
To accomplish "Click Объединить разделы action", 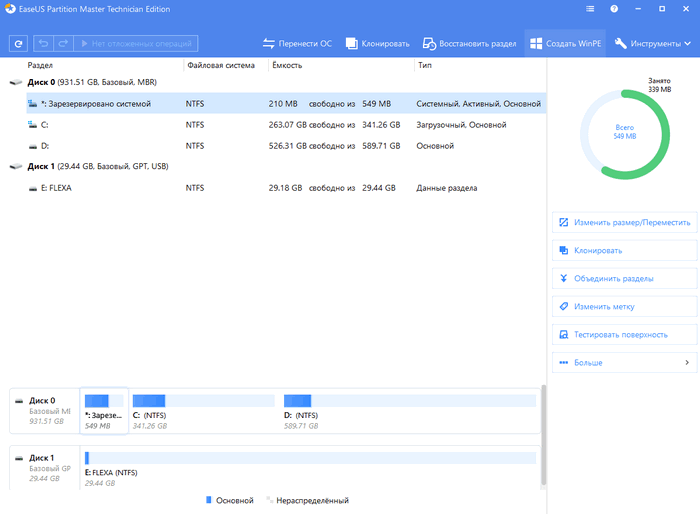I will pos(614,278).
